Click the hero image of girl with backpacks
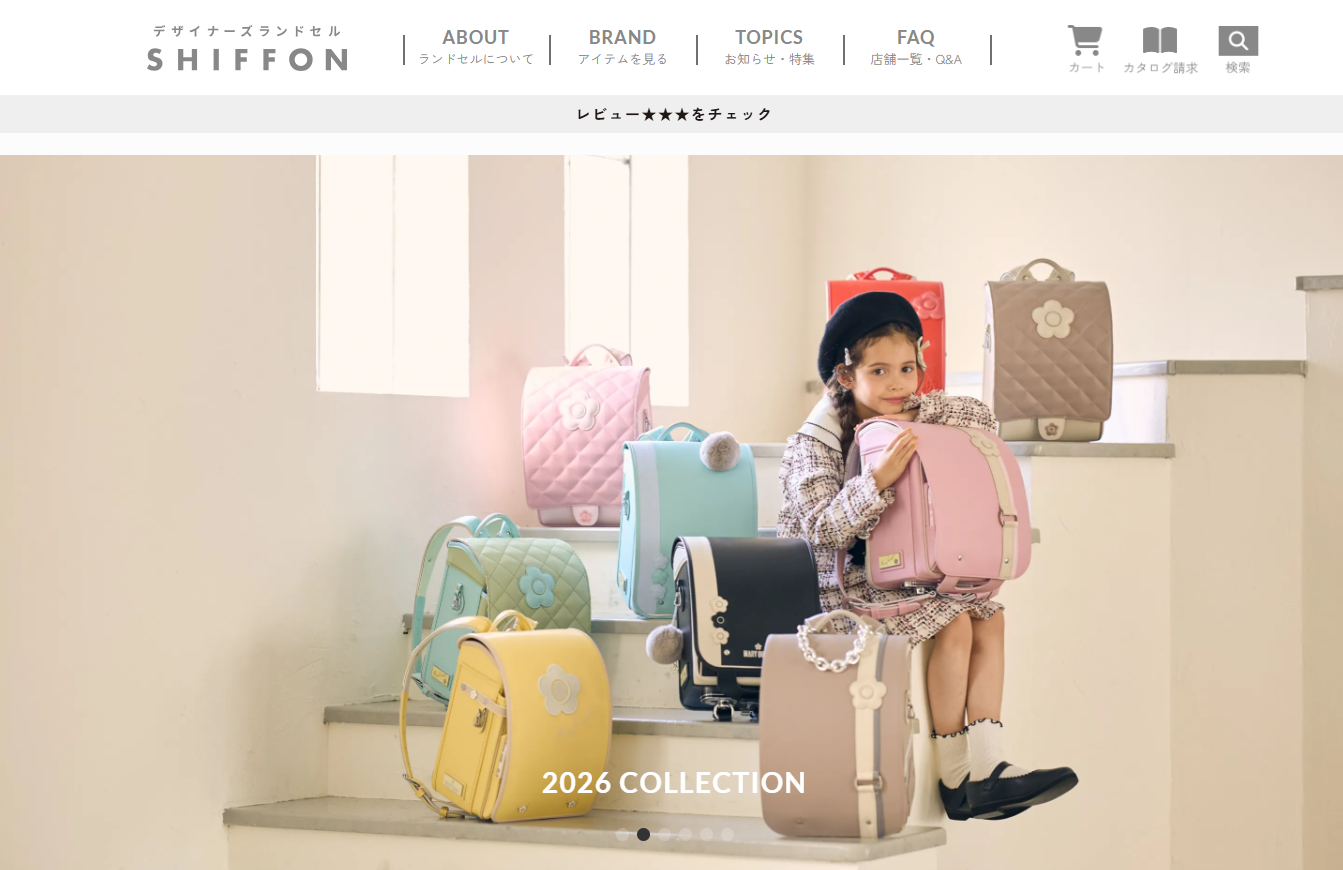Screen dimensions: 1343x870 pyautogui.click(x=671, y=512)
